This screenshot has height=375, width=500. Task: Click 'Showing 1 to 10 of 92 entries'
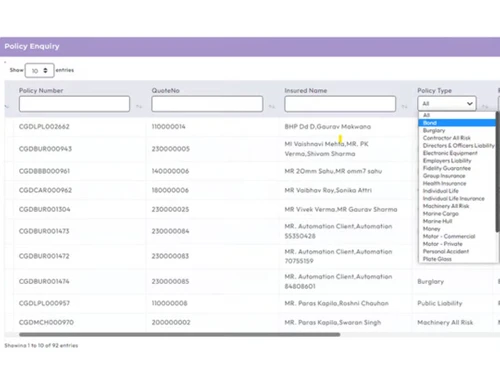(x=41, y=346)
